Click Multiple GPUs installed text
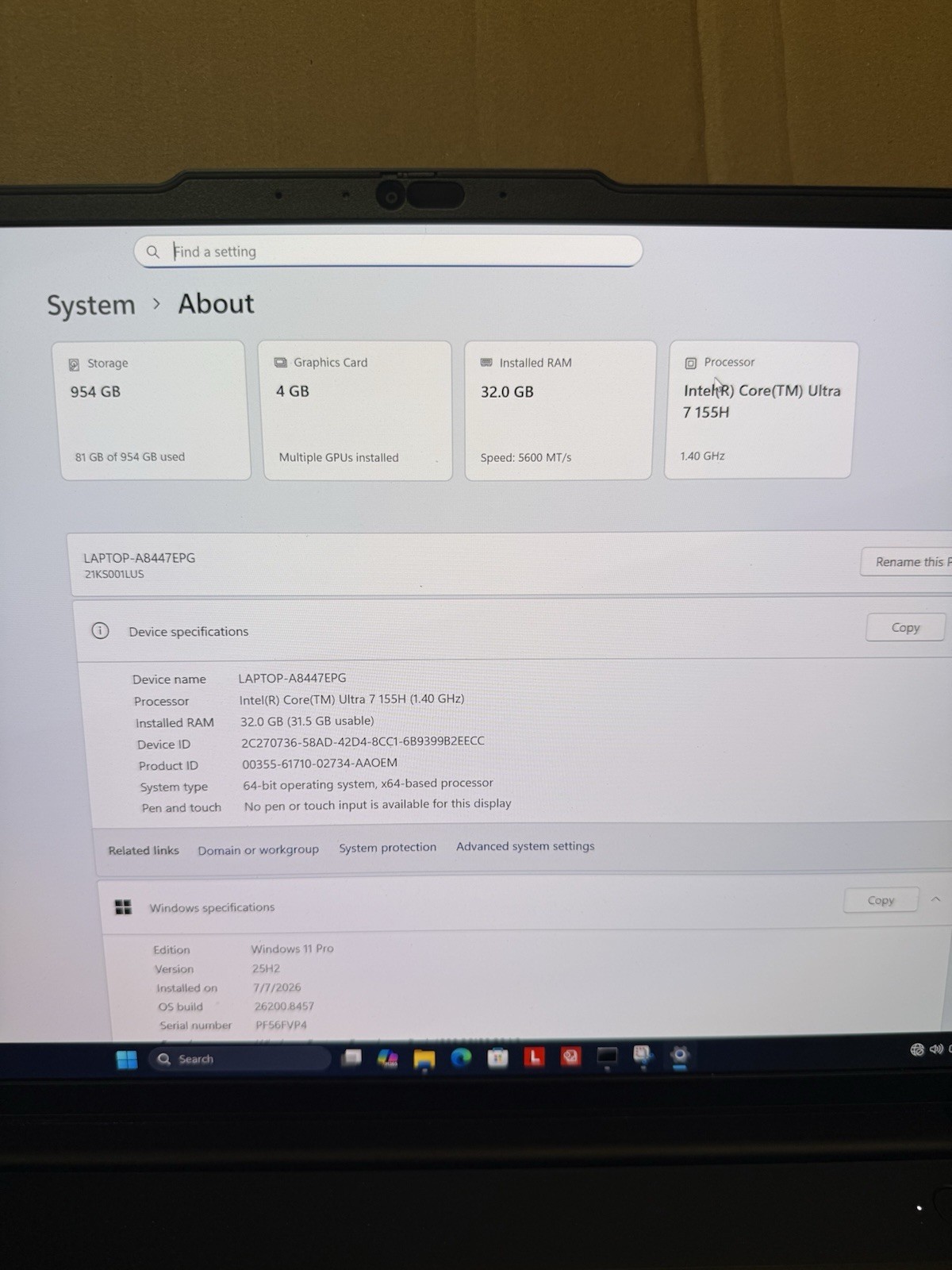Screen dimensions: 952x1270 pos(339,457)
